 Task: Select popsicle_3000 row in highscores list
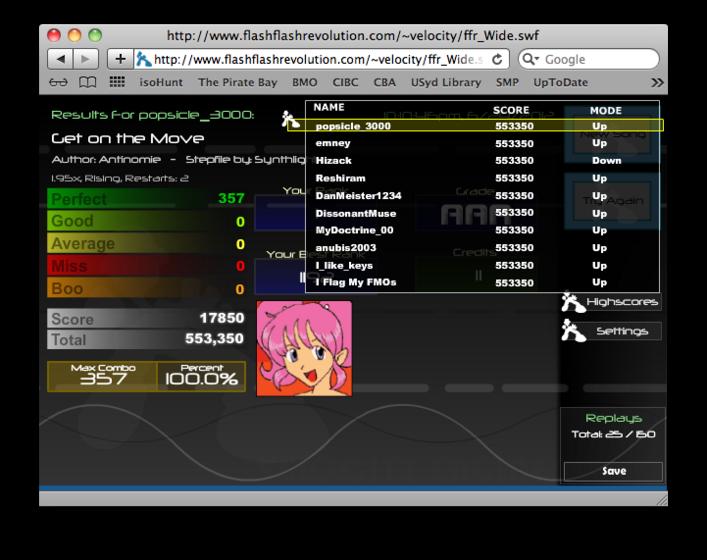point(475,126)
